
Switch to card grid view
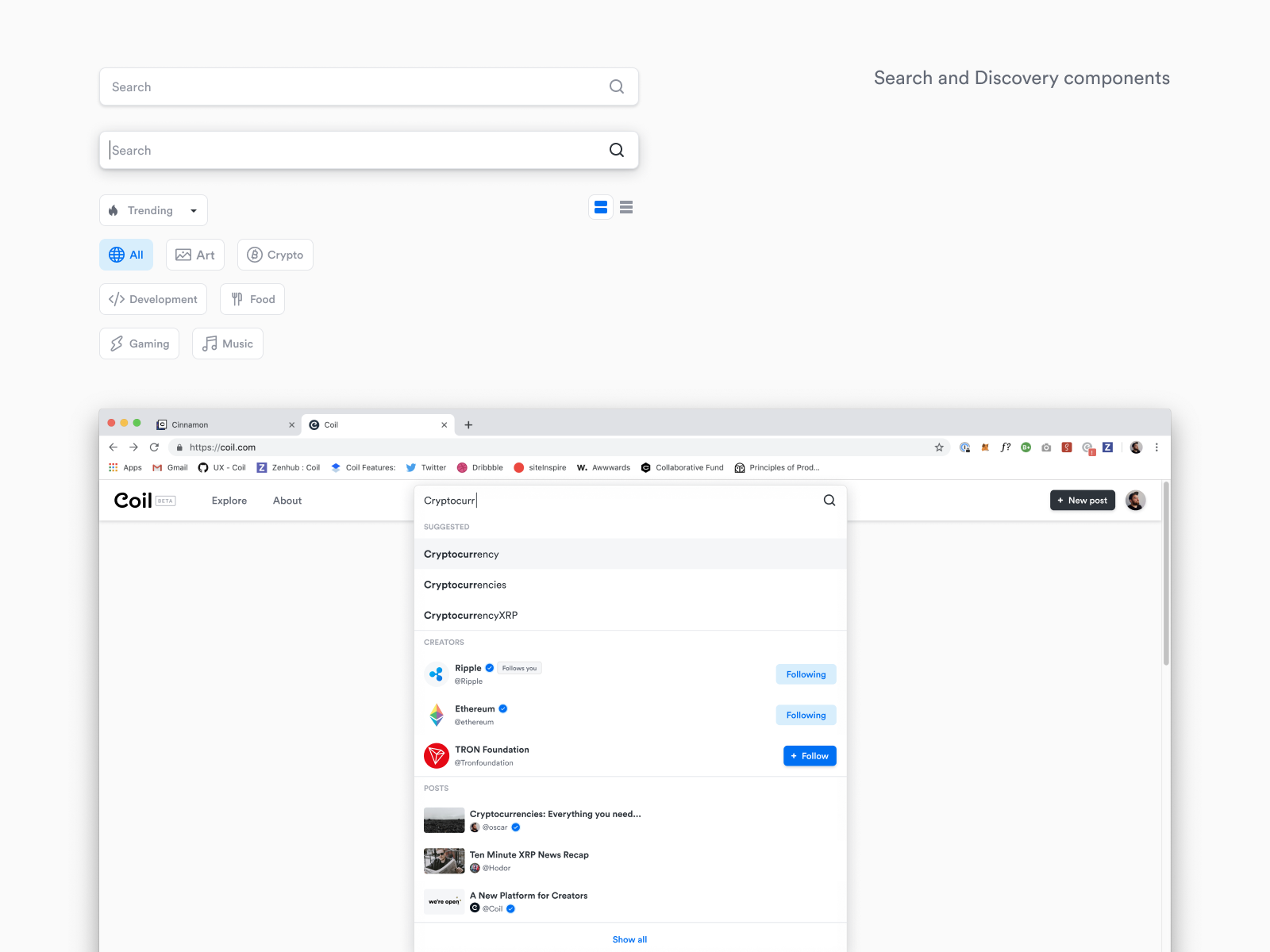coord(601,207)
